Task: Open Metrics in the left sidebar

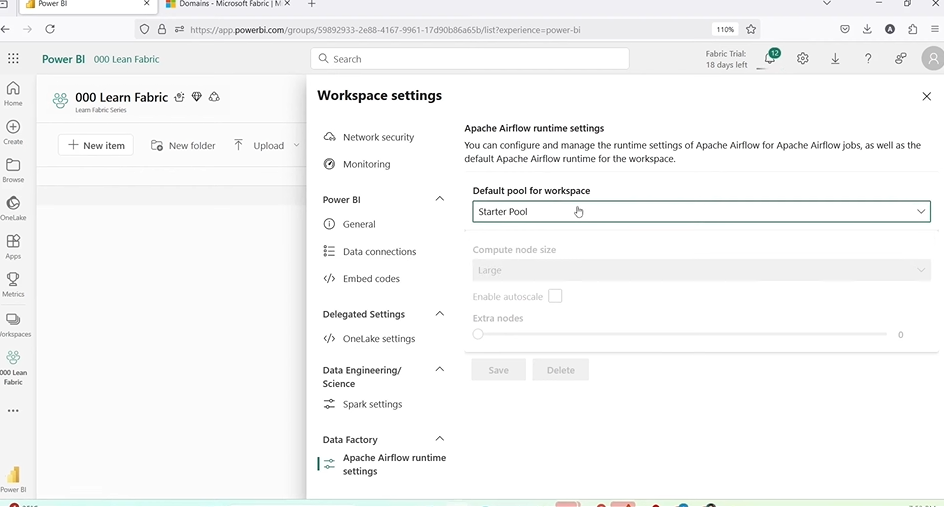Action: (13, 285)
